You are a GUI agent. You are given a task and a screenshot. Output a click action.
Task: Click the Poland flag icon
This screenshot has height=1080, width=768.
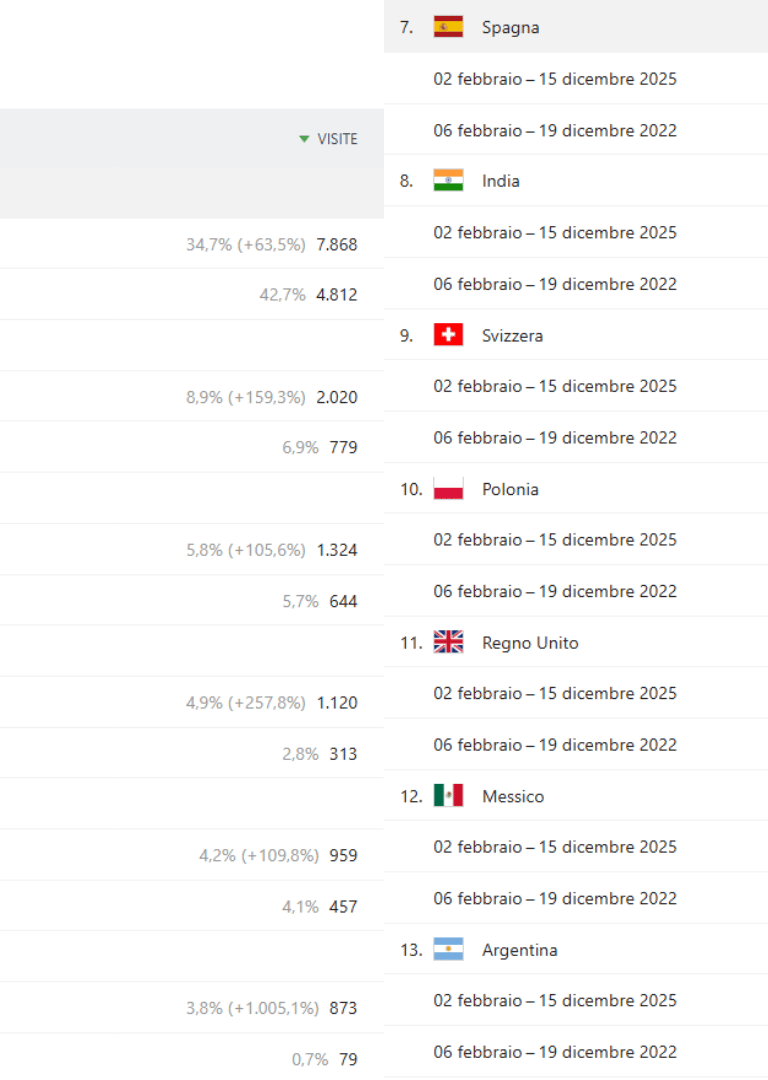pyautogui.click(x=448, y=489)
